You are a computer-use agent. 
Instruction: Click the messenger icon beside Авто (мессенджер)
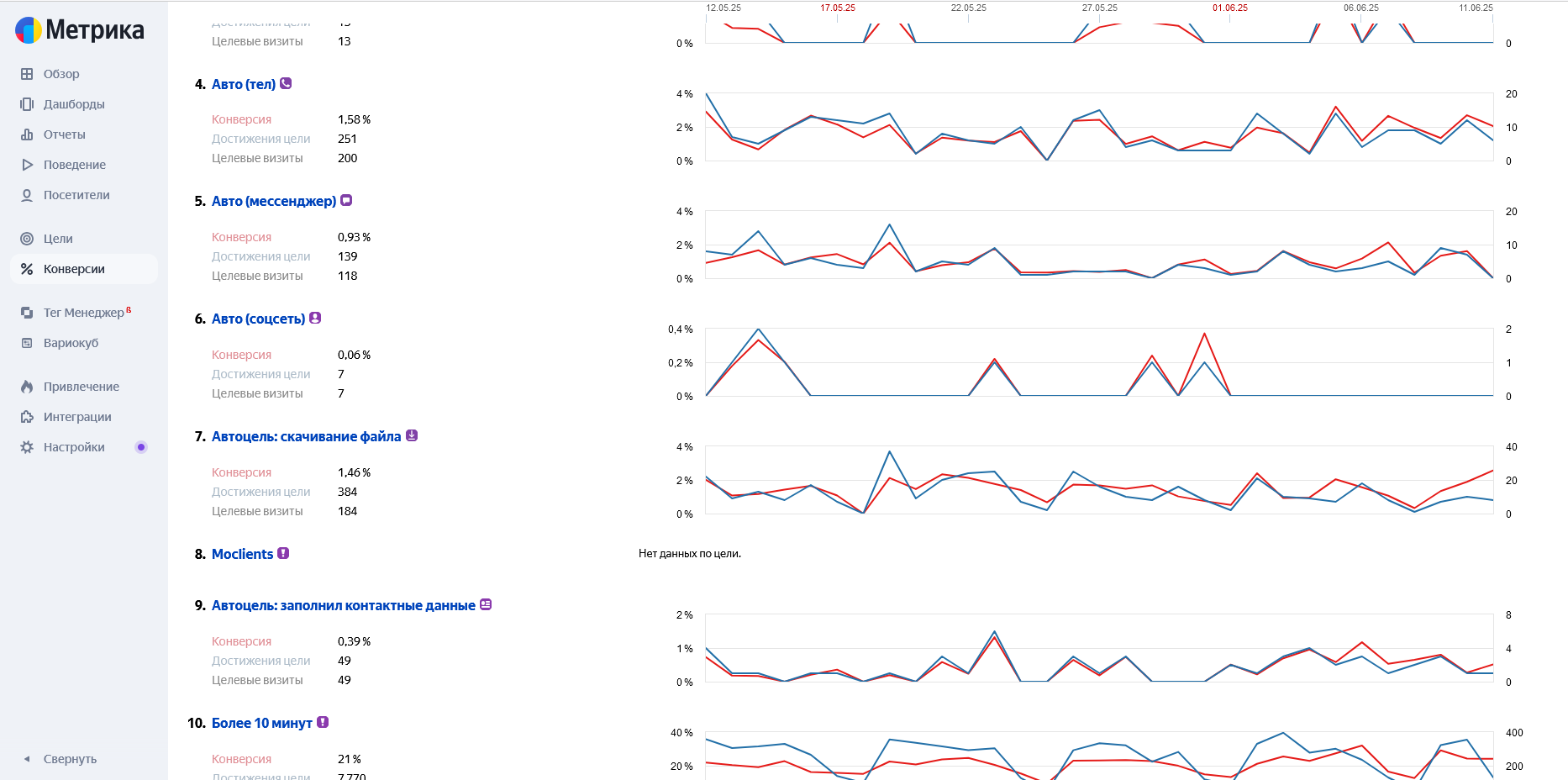[x=346, y=200]
